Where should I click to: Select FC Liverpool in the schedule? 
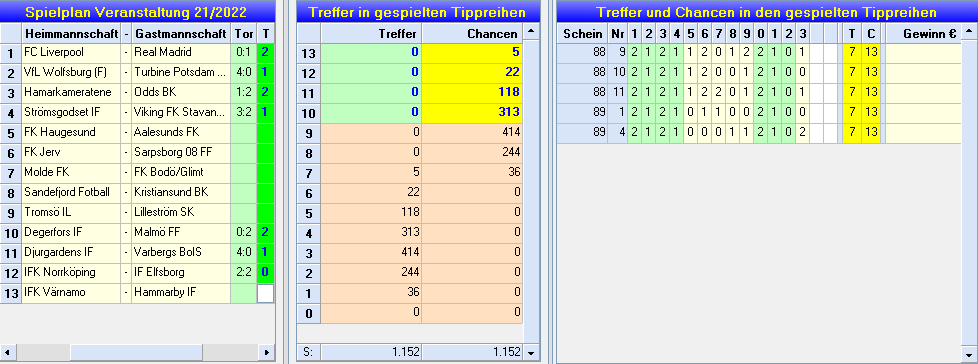[x=71, y=53]
